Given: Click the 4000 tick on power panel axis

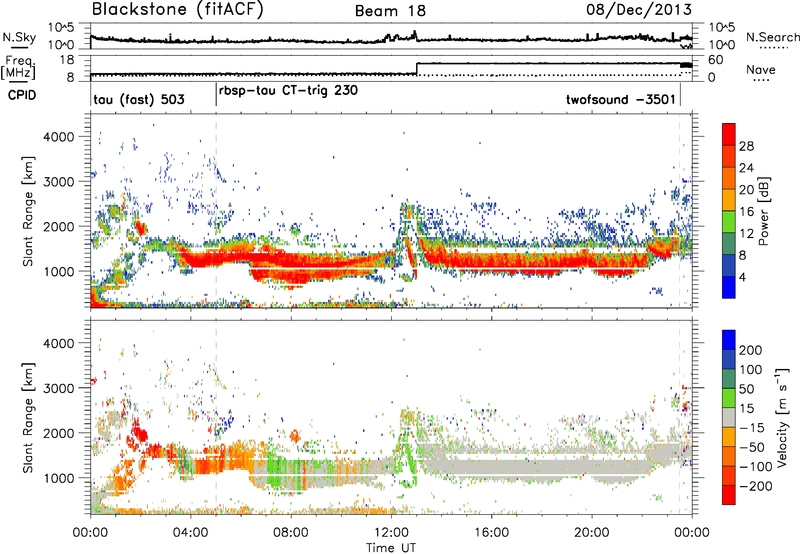Looking at the screenshot, I should [x=58, y=137].
